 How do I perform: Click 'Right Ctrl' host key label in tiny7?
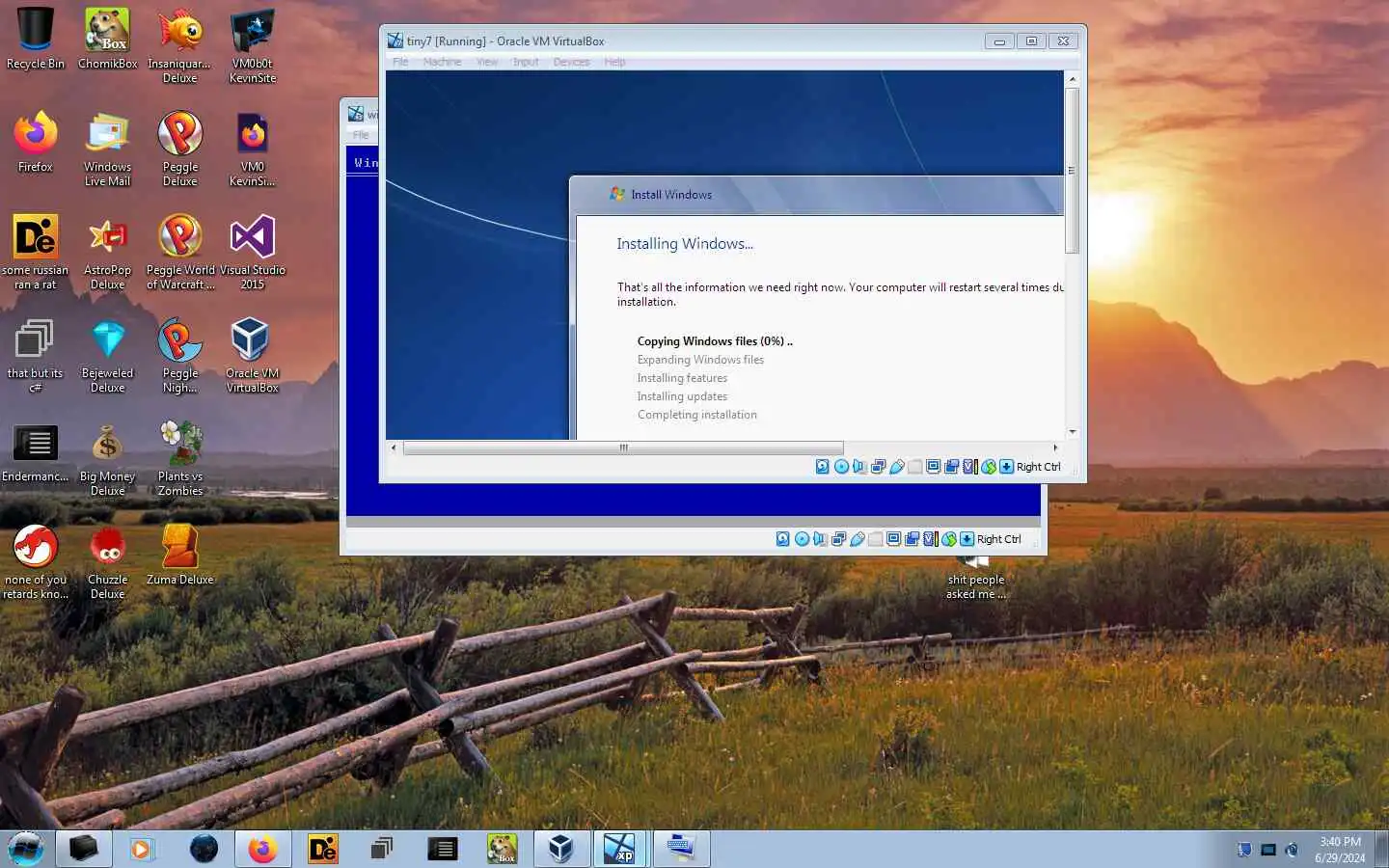click(1038, 467)
